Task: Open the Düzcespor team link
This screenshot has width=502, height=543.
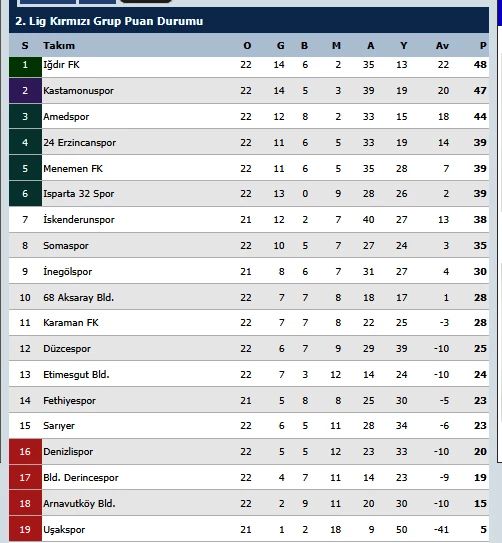Action: click(x=67, y=348)
